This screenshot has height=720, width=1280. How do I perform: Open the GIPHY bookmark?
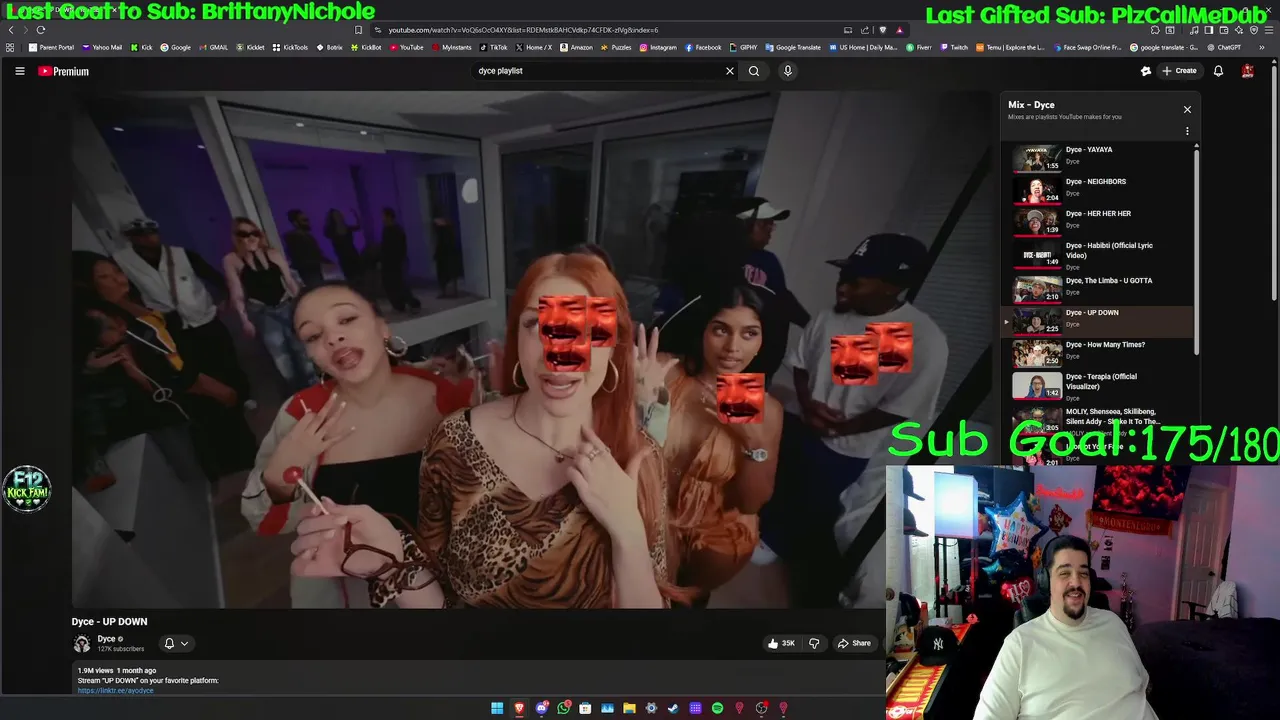(x=744, y=47)
